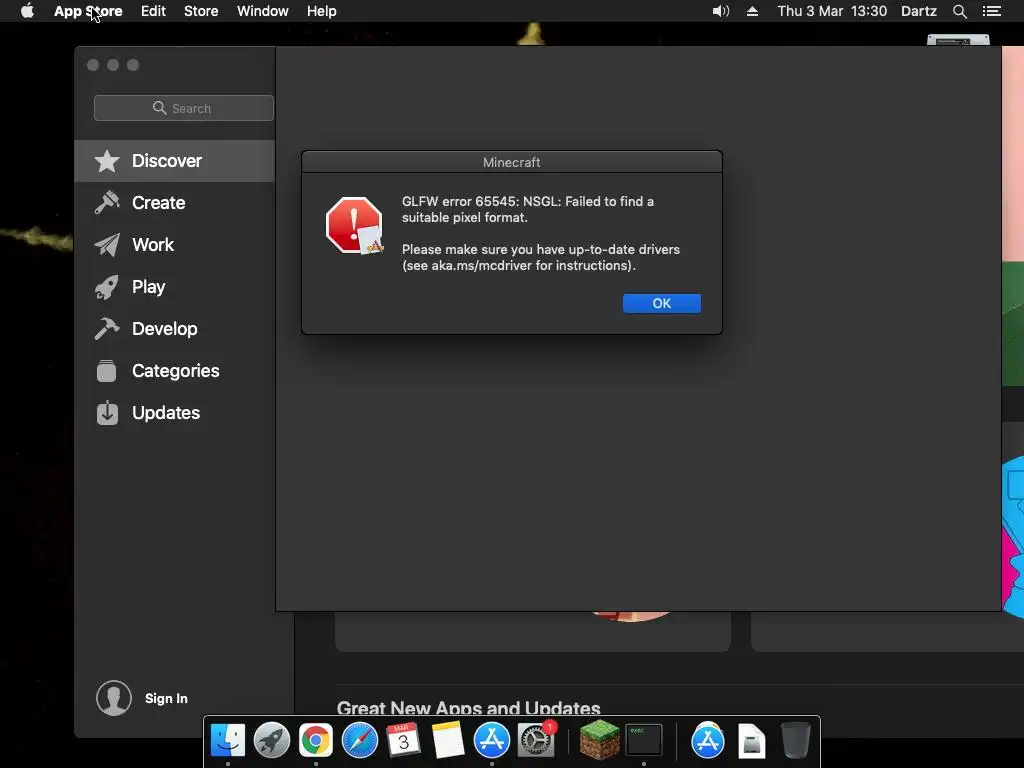Viewport: 1024px width, 768px height.
Task: Click the document file icon in the Dock
Action: click(752, 741)
